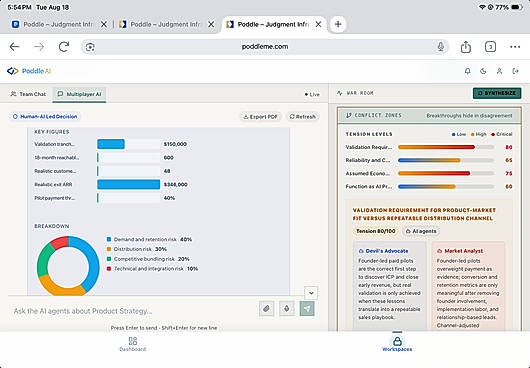Open the Market Analyst card
The image size is (530, 368).
[468, 287]
